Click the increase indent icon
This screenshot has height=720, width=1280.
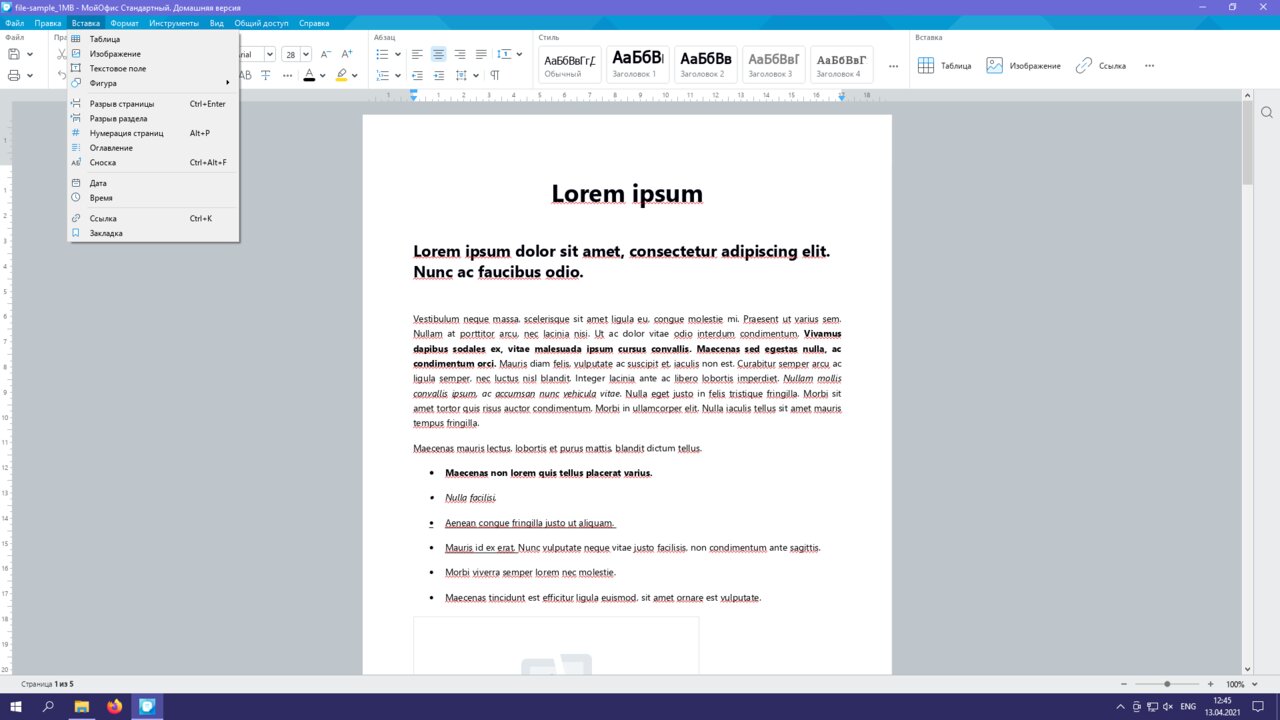tap(438, 75)
